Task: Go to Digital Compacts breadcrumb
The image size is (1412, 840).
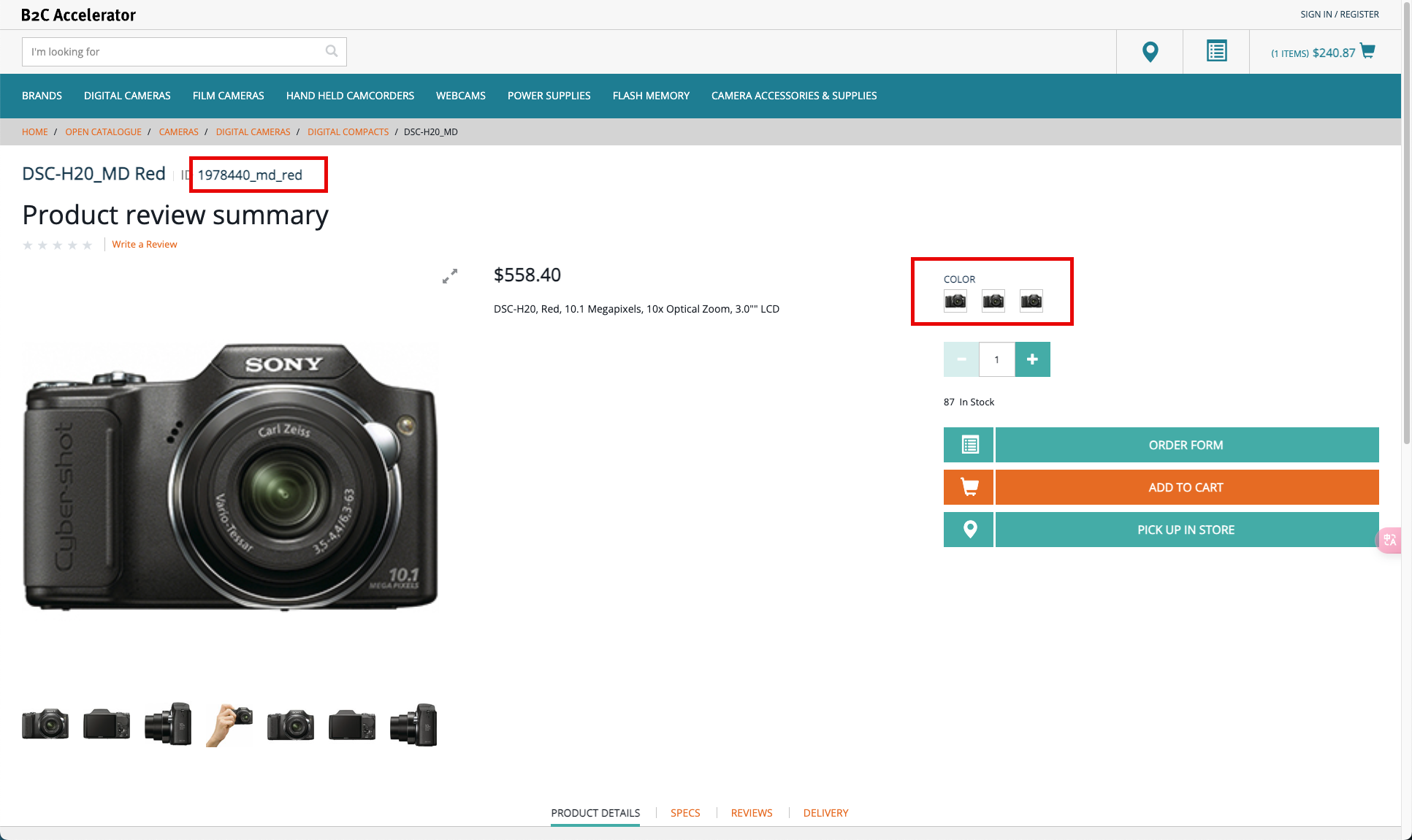Action: click(x=348, y=132)
